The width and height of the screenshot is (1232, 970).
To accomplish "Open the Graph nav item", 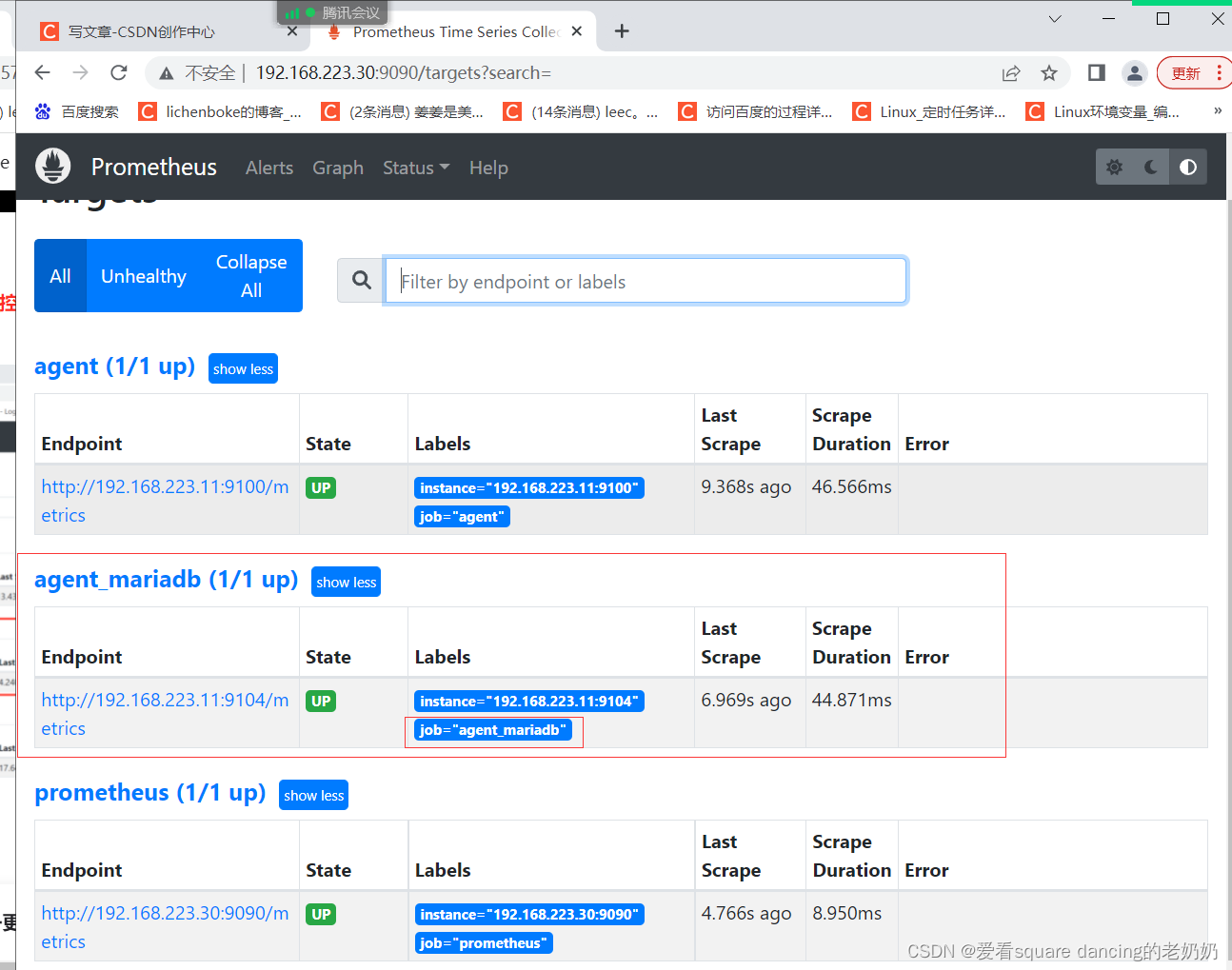I will coord(338,168).
